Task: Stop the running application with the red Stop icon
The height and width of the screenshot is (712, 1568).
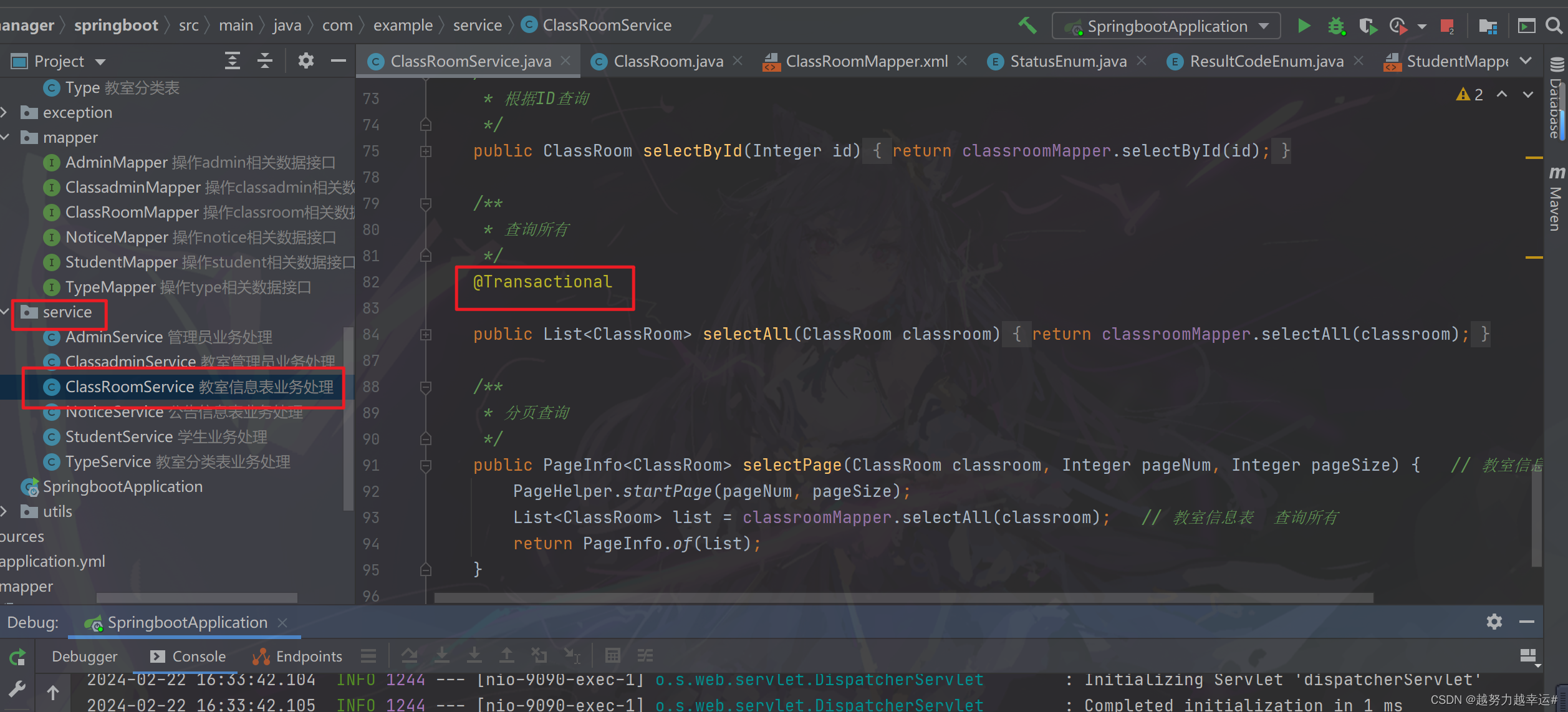Action: pyautogui.click(x=1448, y=26)
